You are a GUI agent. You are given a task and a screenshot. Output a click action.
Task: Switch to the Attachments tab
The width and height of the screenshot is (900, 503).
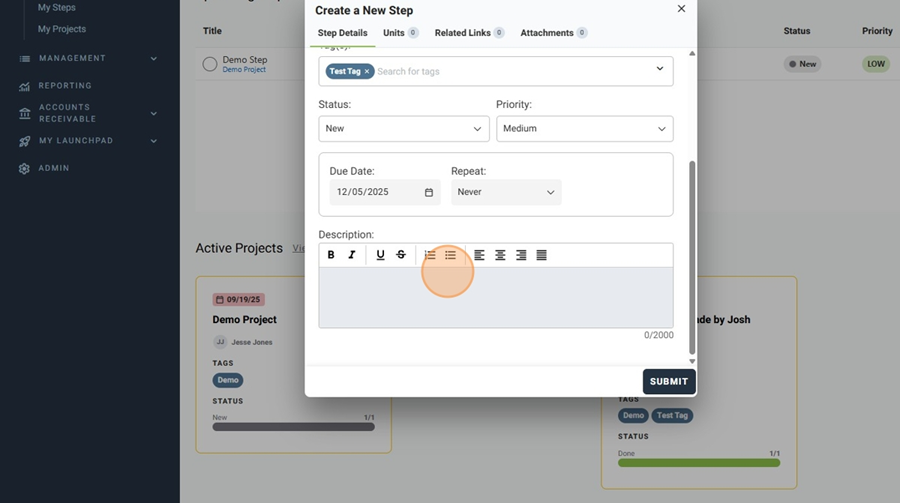(553, 33)
